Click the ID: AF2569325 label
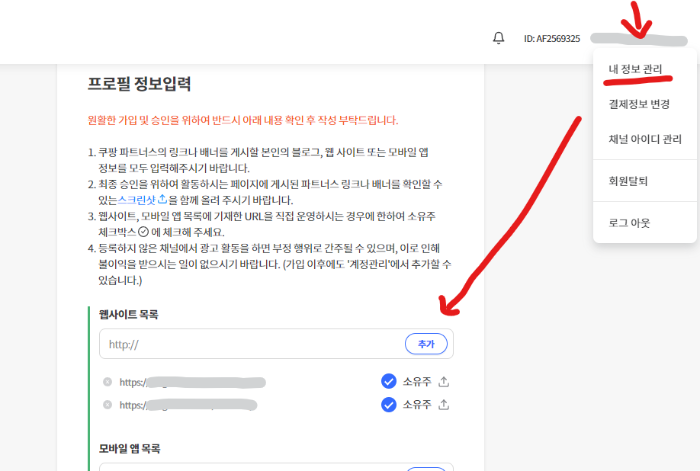 click(551, 39)
